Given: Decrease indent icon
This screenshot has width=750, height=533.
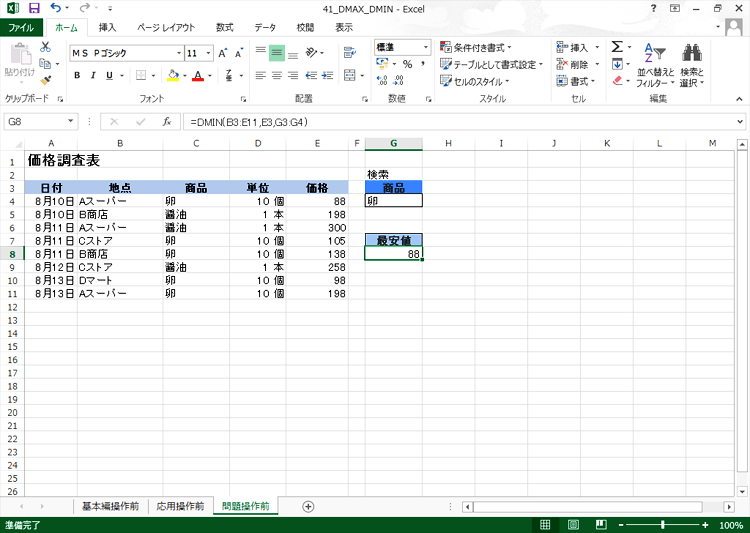Looking at the screenshot, I should tap(311, 76).
